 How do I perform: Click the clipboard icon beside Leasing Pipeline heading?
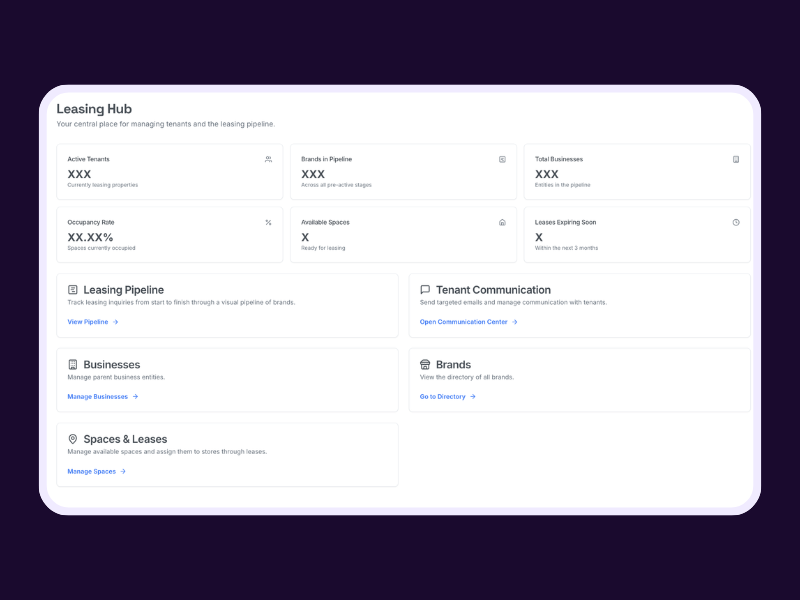(73, 289)
